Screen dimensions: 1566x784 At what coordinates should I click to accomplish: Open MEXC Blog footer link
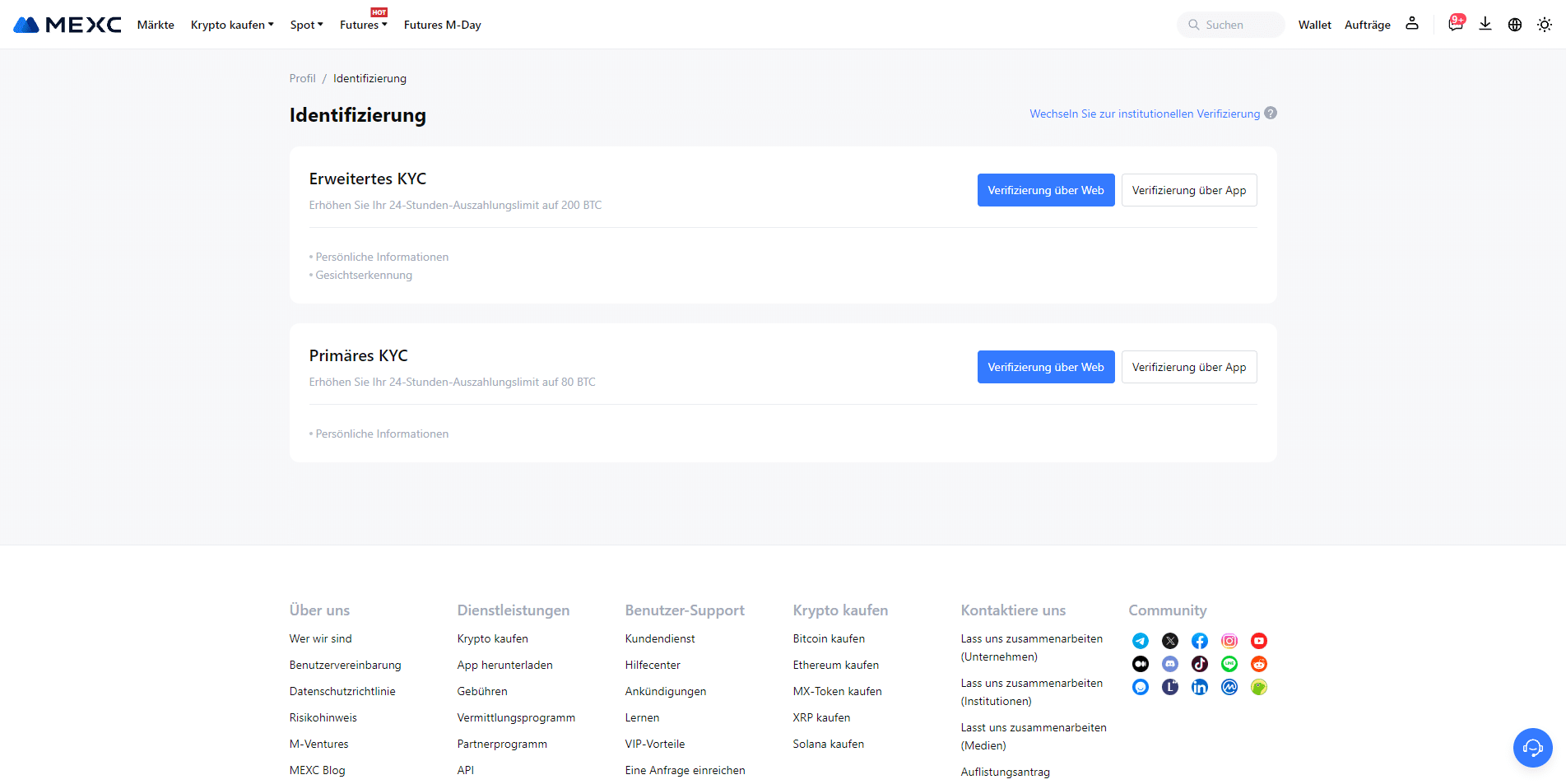coord(318,770)
